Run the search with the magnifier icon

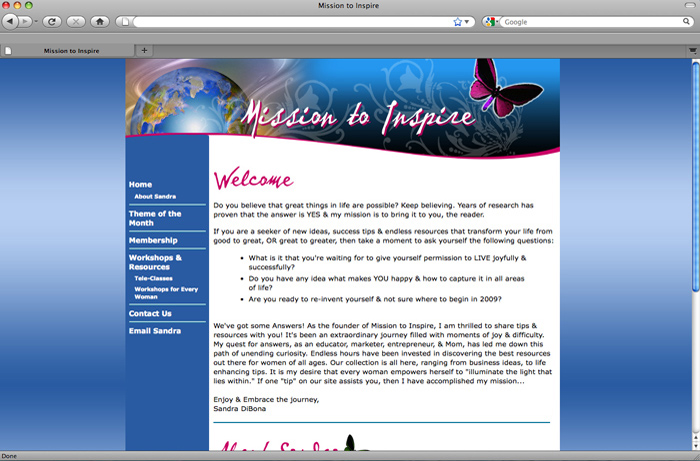[x=686, y=21]
